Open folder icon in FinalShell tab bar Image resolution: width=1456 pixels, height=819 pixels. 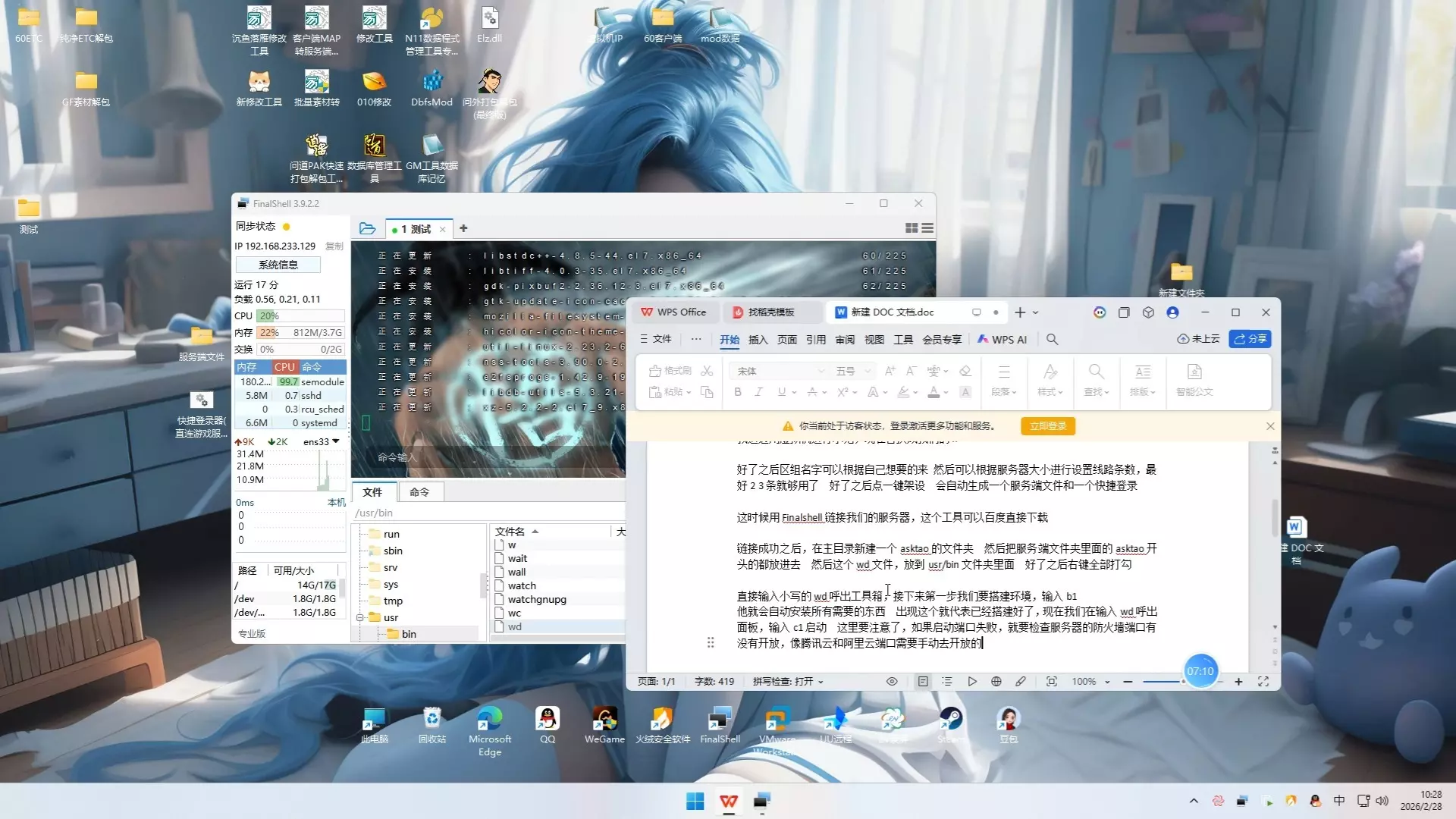[x=368, y=228]
